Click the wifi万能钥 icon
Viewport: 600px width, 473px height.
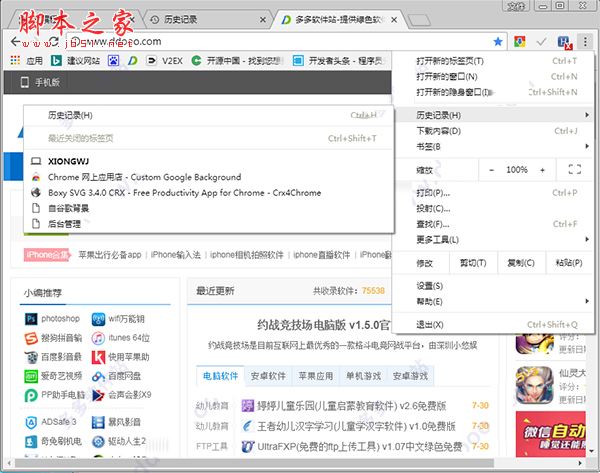pos(98,319)
